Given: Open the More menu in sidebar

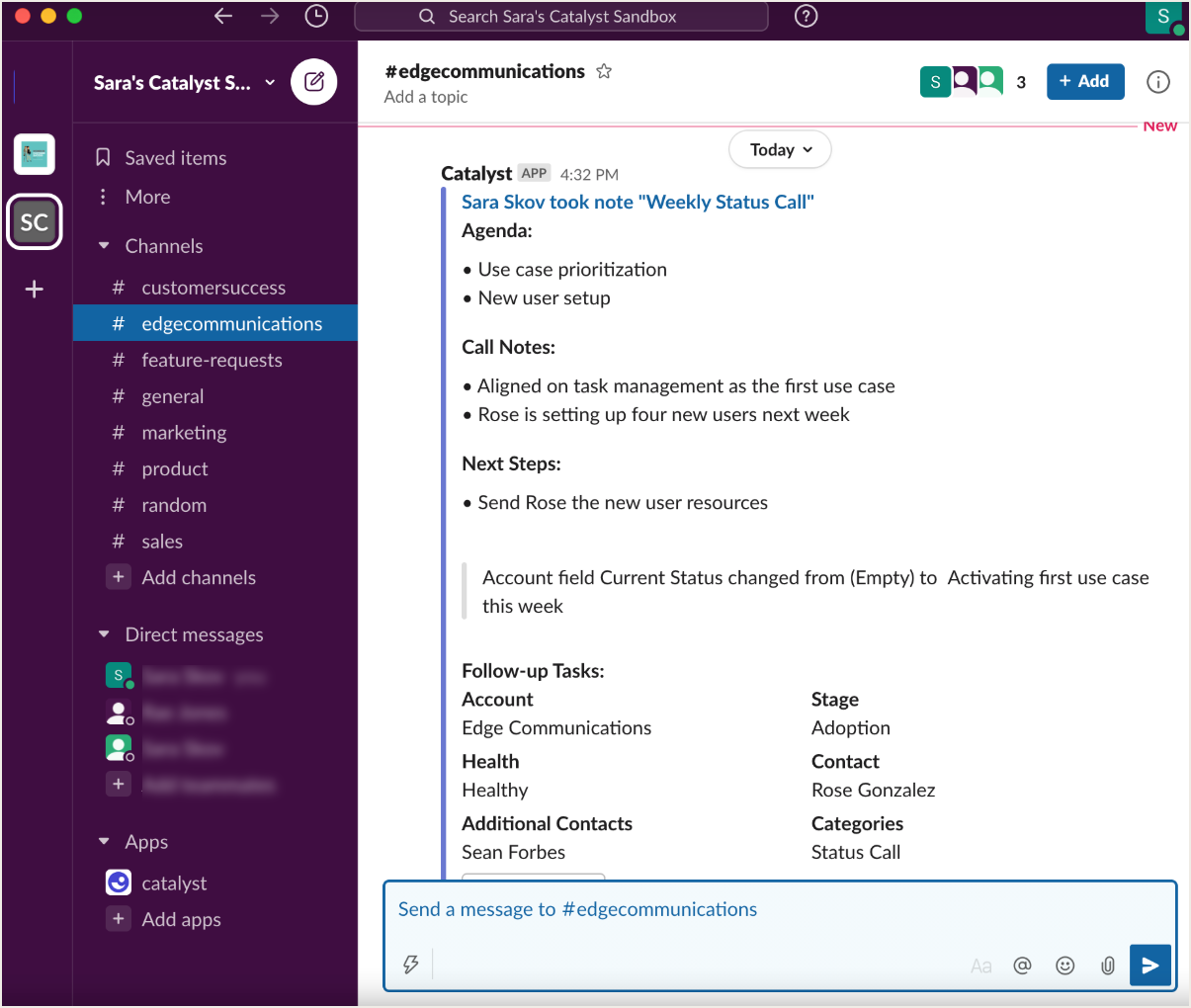Looking at the screenshot, I should click(x=148, y=197).
